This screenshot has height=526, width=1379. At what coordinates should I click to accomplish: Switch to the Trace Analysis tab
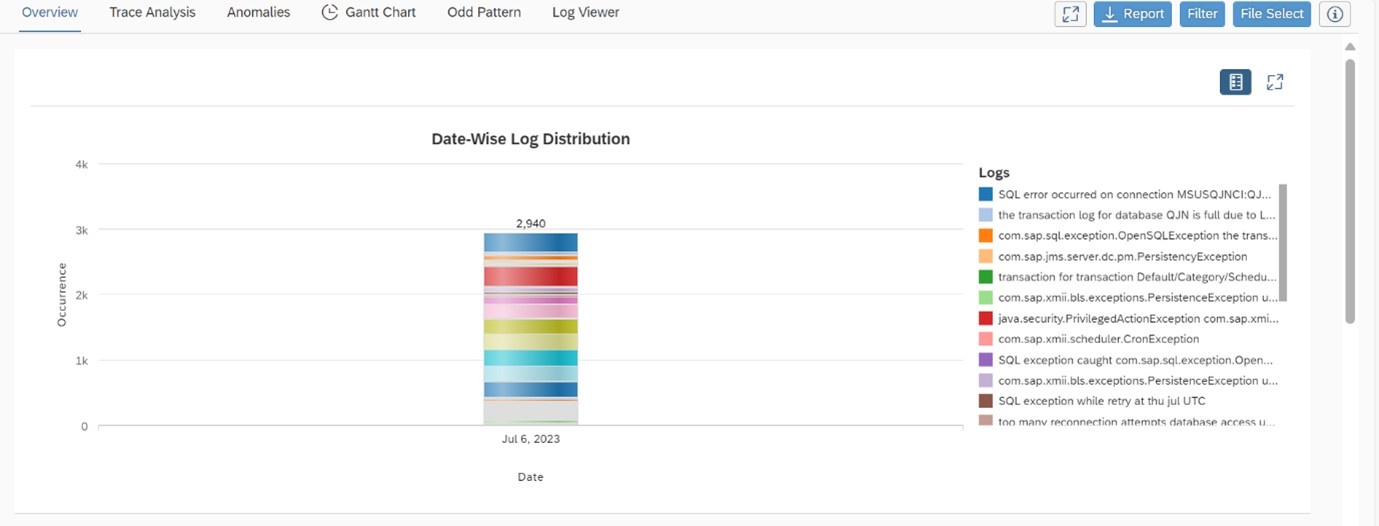(153, 13)
